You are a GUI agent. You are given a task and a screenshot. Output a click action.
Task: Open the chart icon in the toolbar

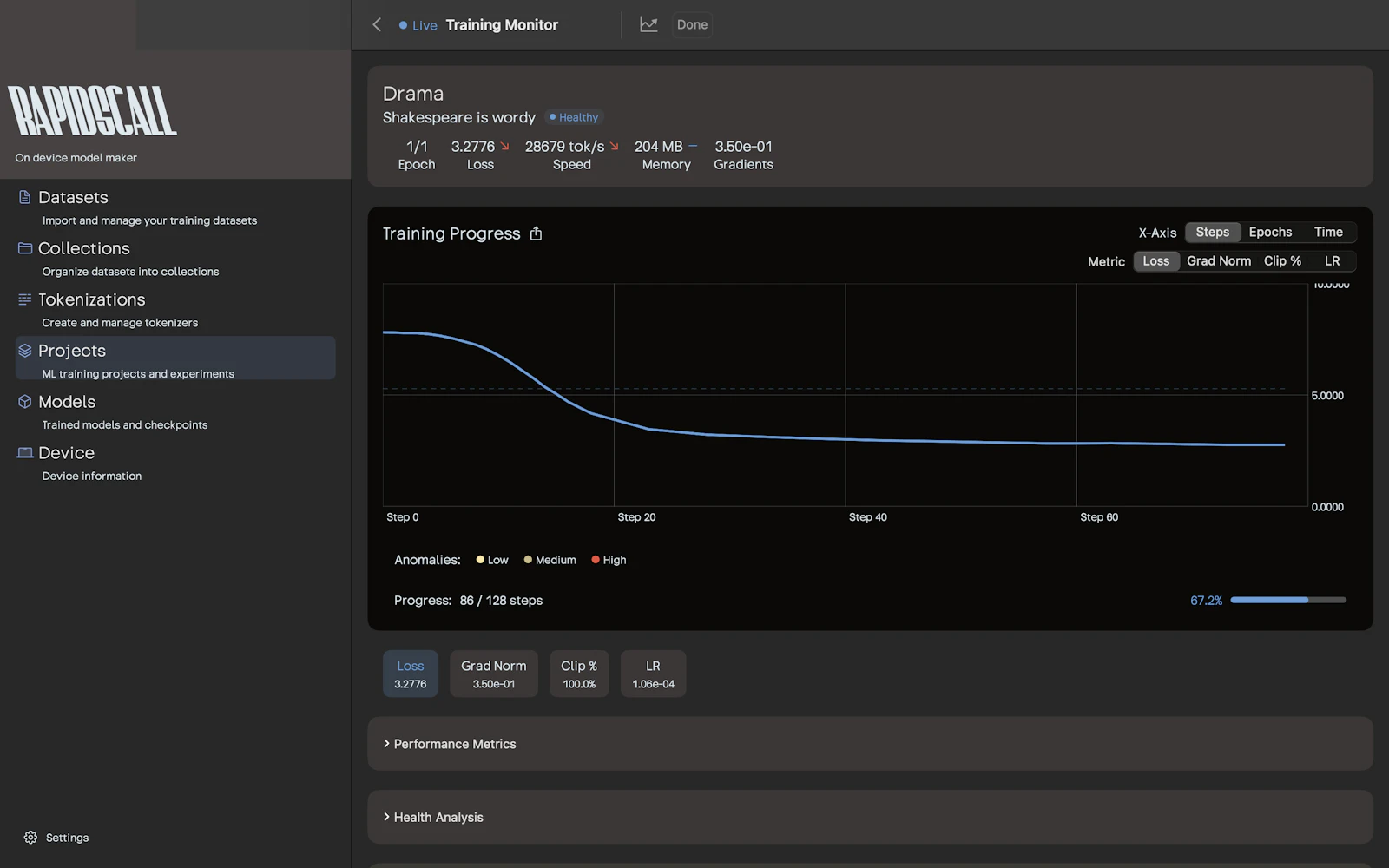pyautogui.click(x=648, y=24)
